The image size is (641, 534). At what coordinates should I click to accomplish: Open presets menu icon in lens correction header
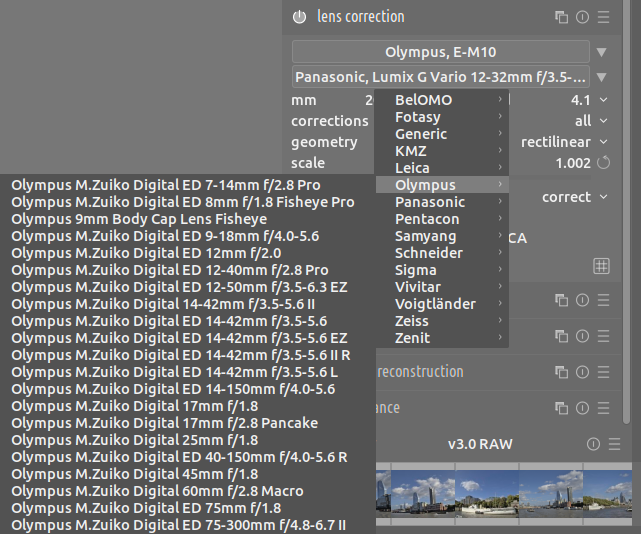pyautogui.click(x=603, y=17)
